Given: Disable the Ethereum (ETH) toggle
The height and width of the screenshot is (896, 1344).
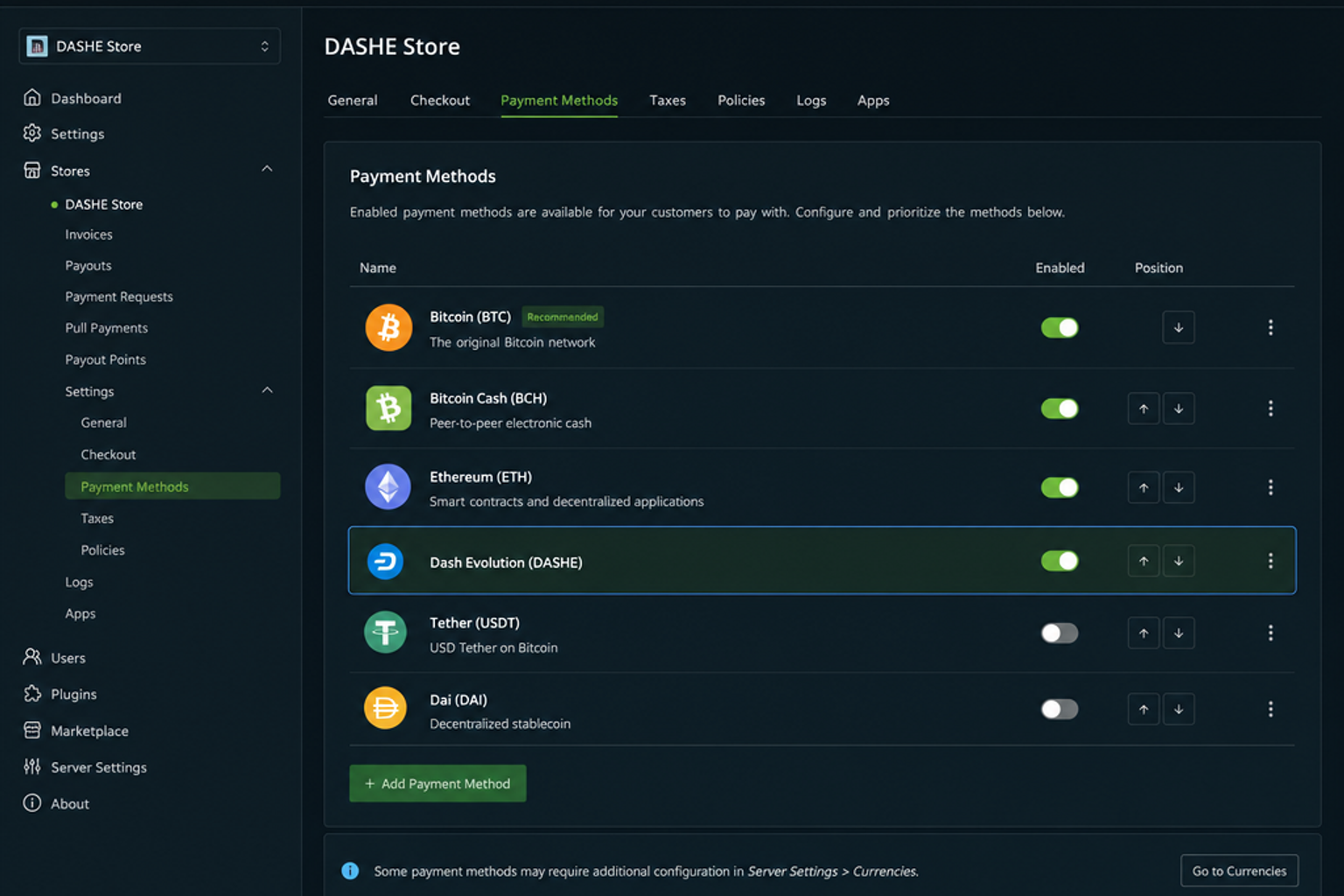Looking at the screenshot, I should pyautogui.click(x=1060, y=487).
